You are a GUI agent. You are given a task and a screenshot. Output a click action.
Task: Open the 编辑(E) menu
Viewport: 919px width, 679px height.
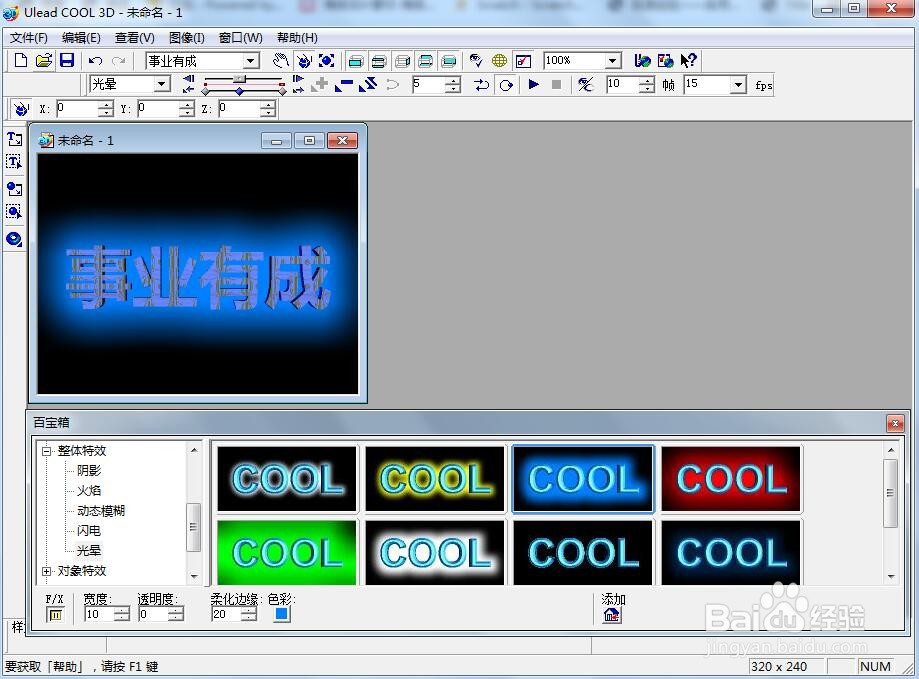[81, 37]
